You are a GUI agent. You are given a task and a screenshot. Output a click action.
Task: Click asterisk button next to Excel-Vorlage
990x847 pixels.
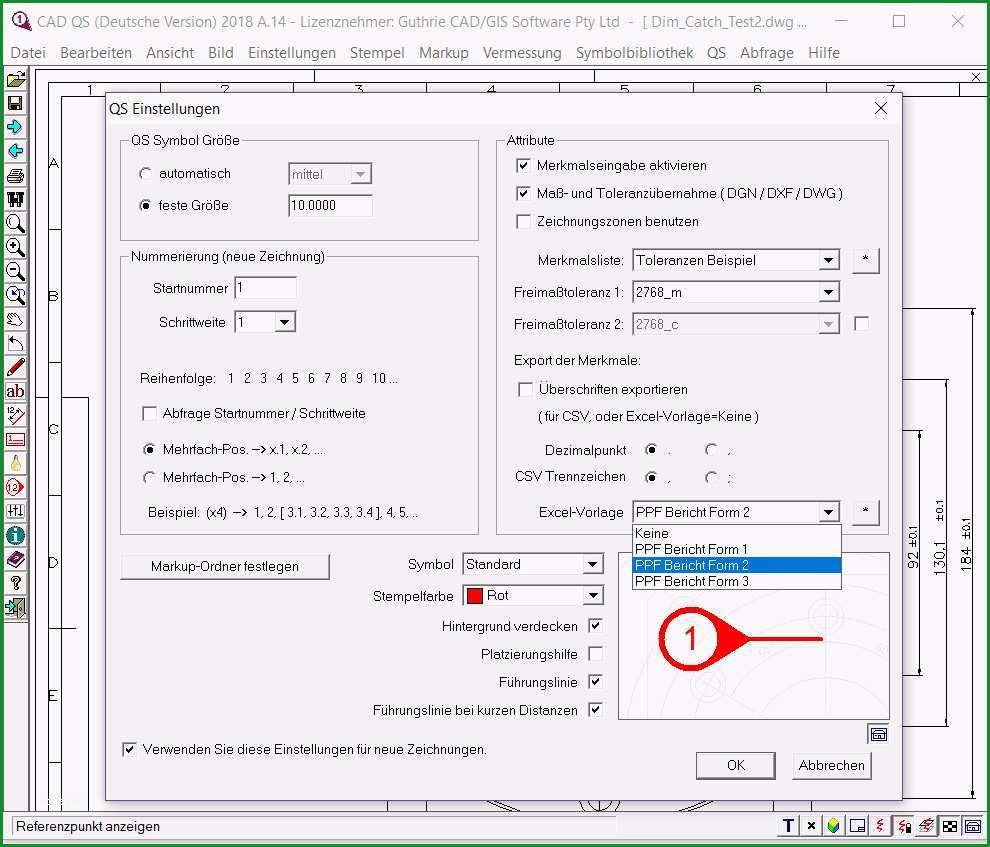point(865,512)
